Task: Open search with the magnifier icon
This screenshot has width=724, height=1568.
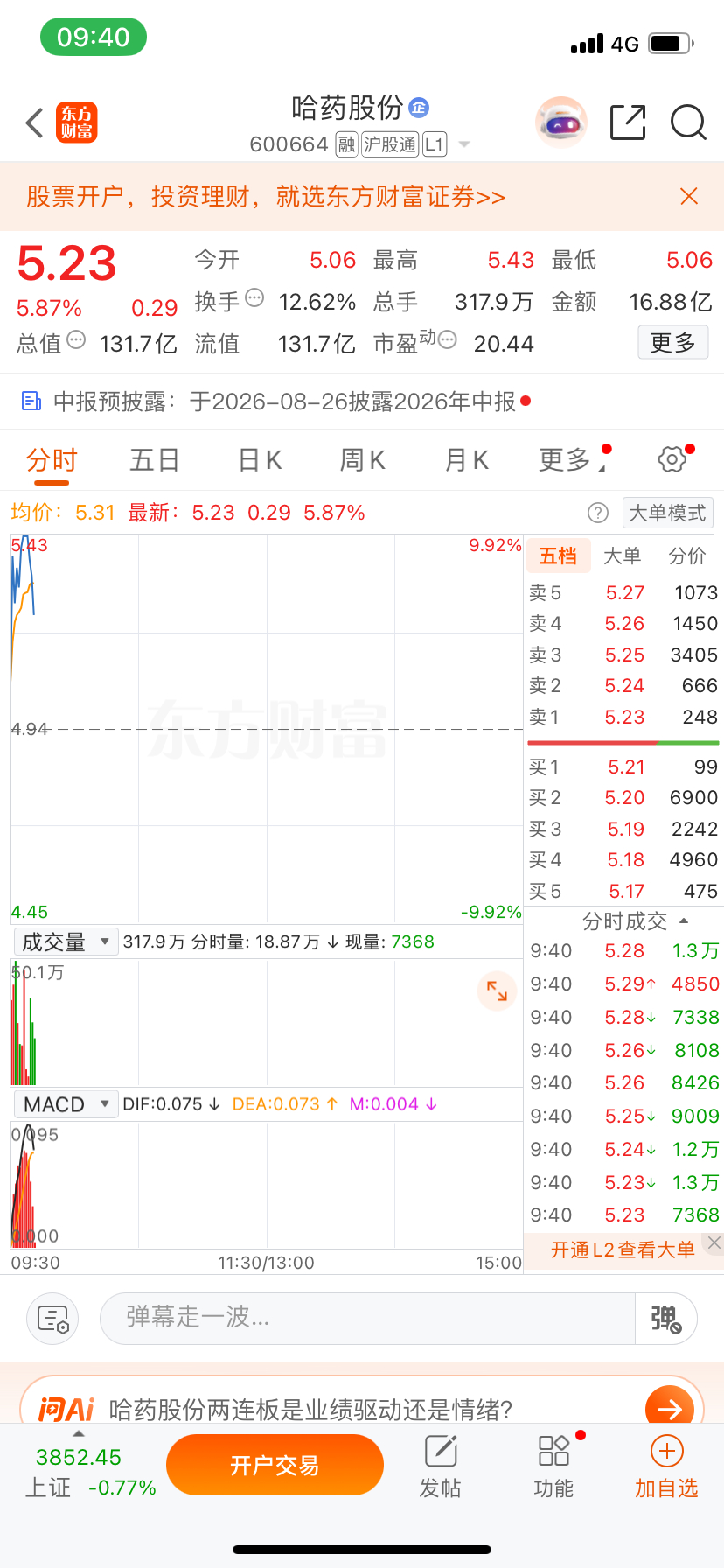Action: click(688, 122)
